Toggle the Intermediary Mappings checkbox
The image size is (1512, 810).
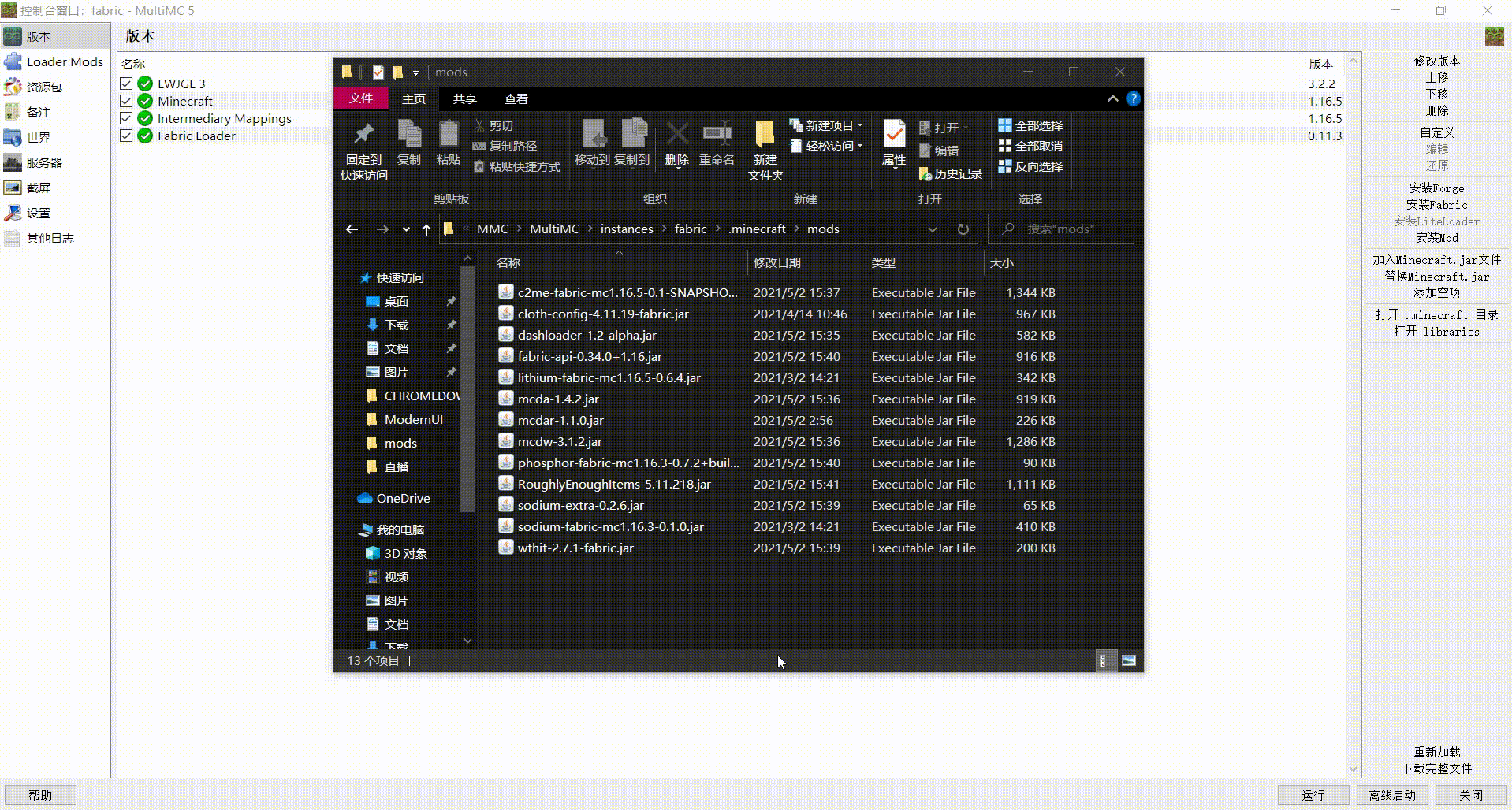(x=126, y=118)
